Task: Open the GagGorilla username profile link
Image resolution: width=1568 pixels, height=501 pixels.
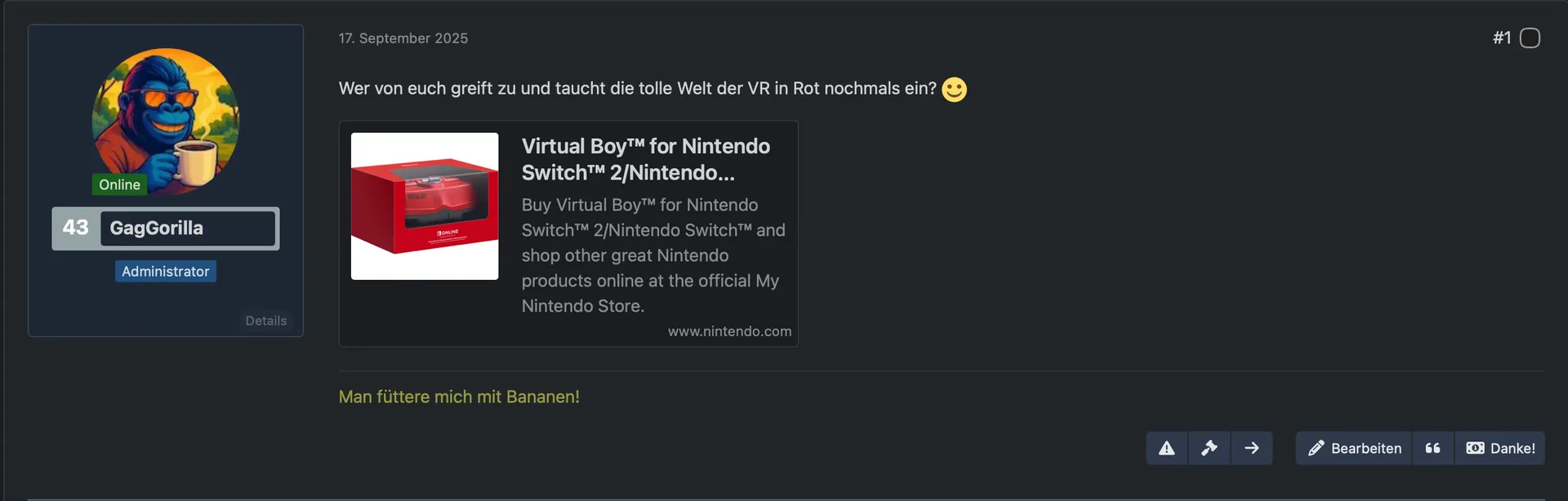Action: point(157,228)
